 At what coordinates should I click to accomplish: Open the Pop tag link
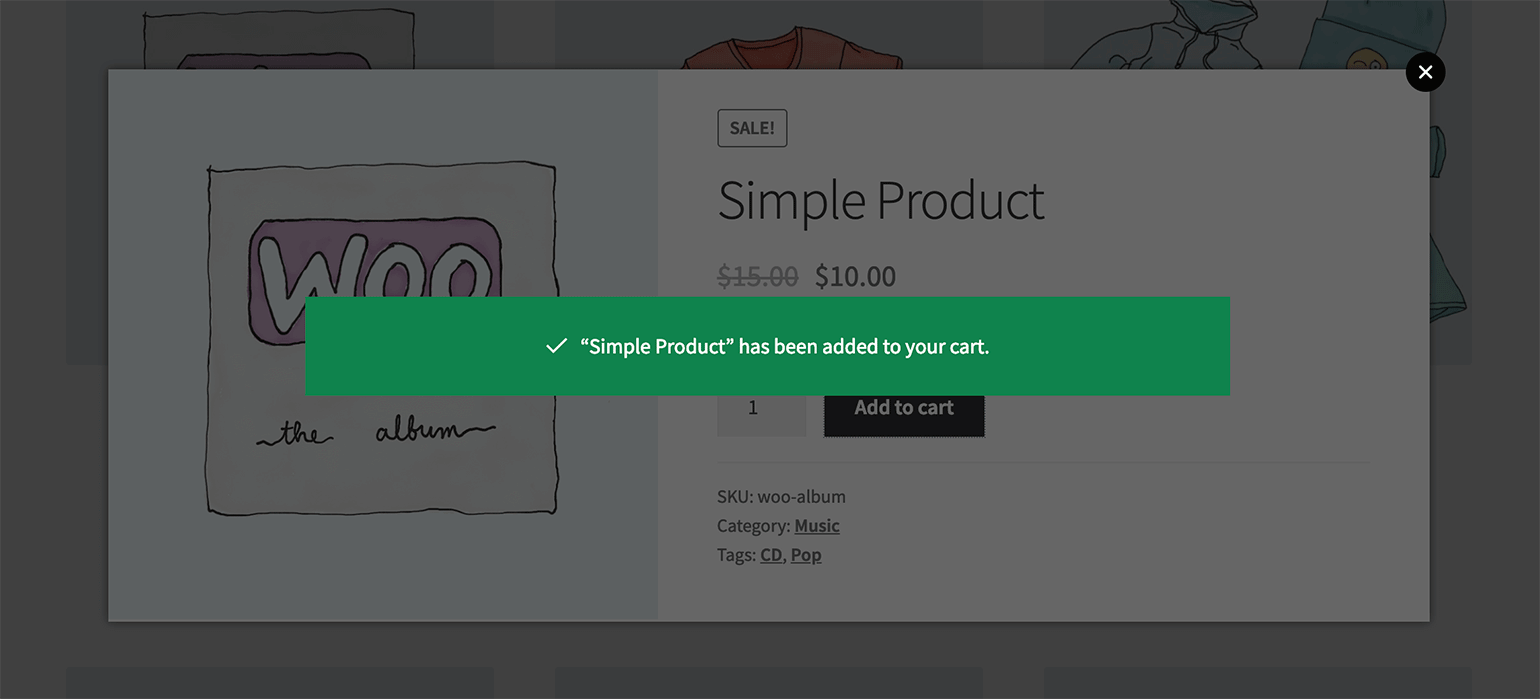(806, 554)
